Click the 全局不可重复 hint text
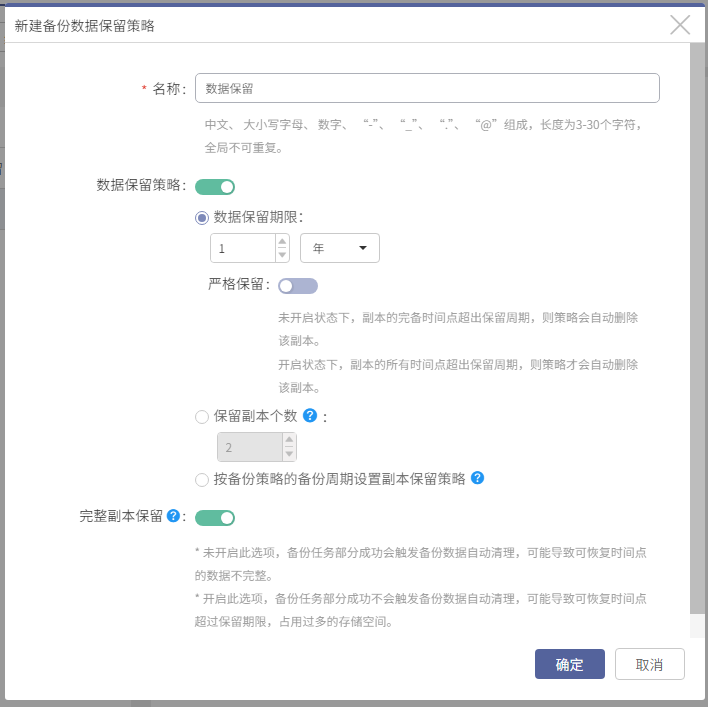The height and width of the screenshot is (707, 708). [244, 148]
